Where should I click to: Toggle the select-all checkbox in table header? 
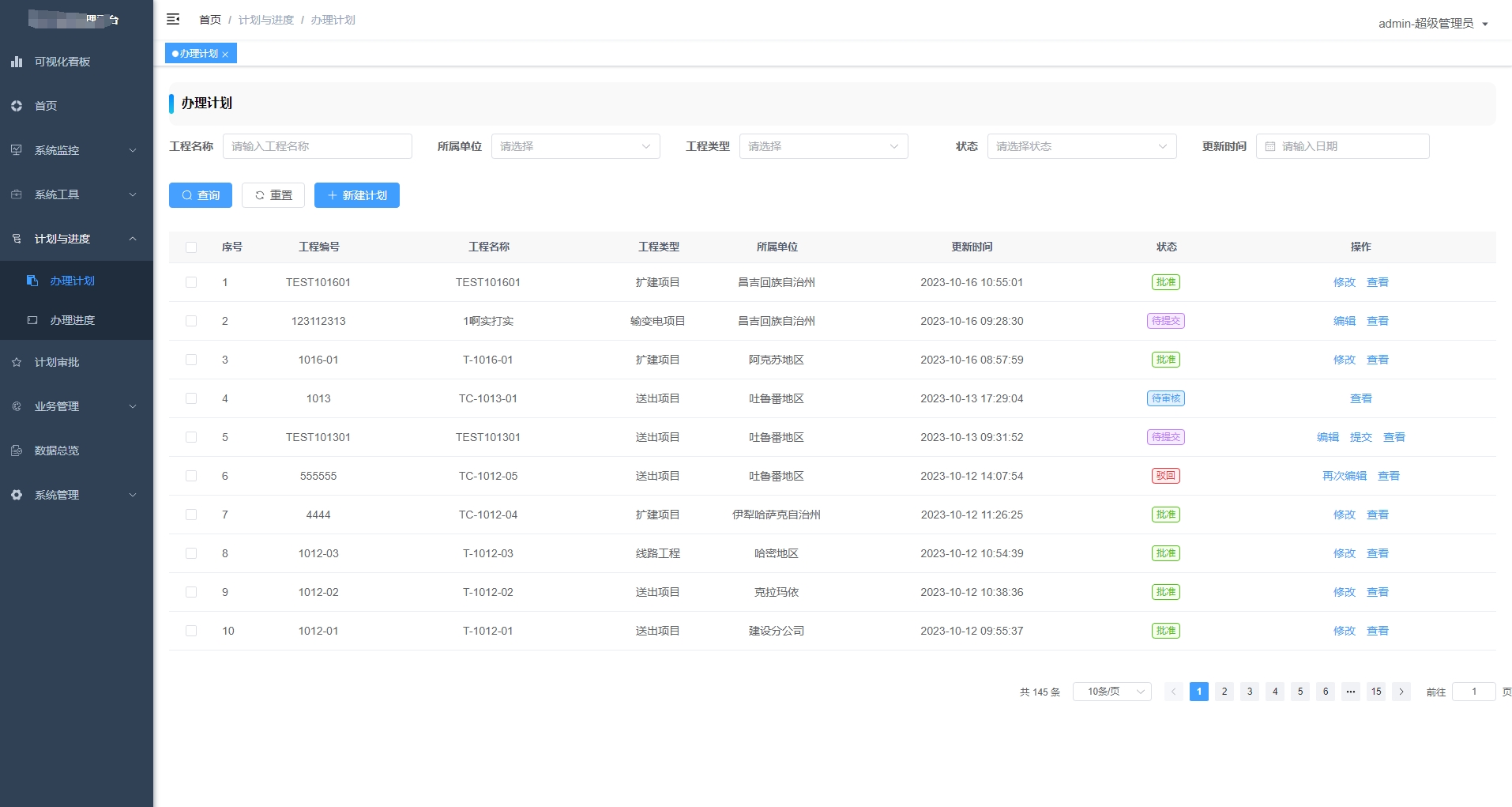point(191,247)
